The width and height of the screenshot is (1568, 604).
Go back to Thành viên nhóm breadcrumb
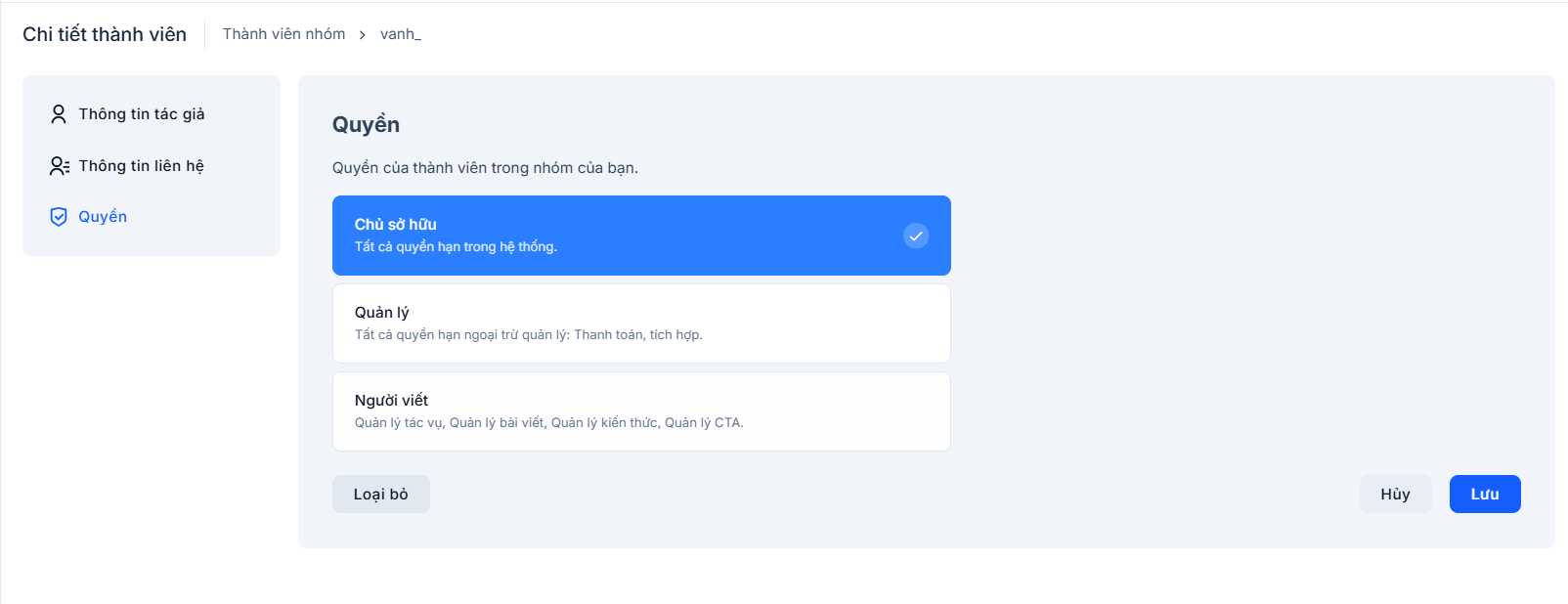[x=283, y=34]
